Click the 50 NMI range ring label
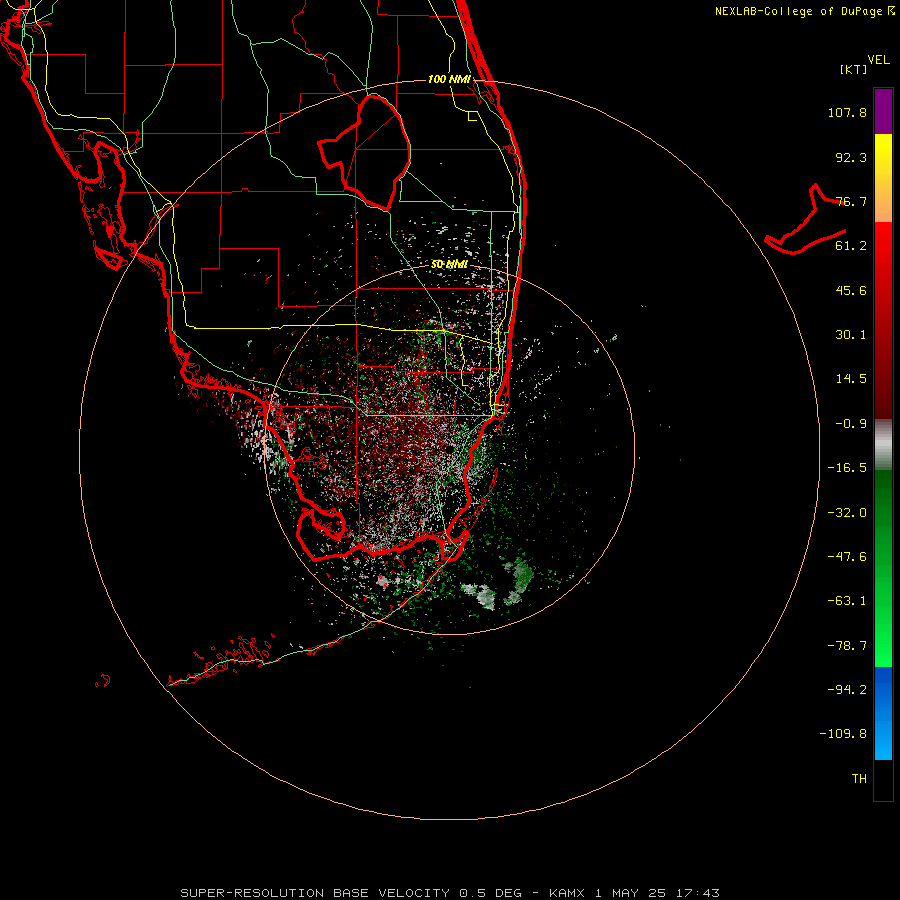Screen dimensions: 900x900 click(449, 264)
